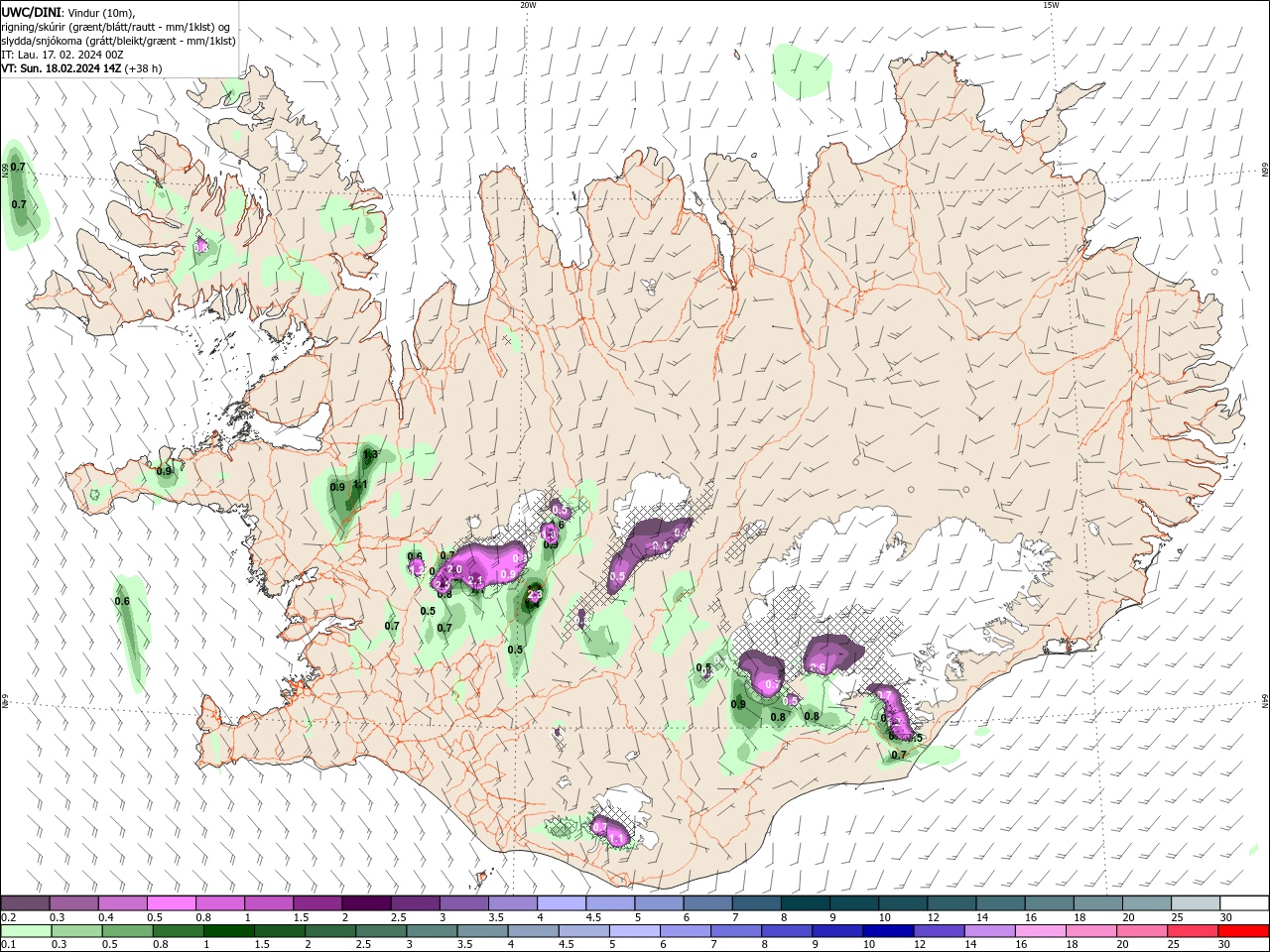The width and height of the screenshot is (1270, 952).
Task: Select the 'rigning/skúrir' legend description line
Action: 116,27
